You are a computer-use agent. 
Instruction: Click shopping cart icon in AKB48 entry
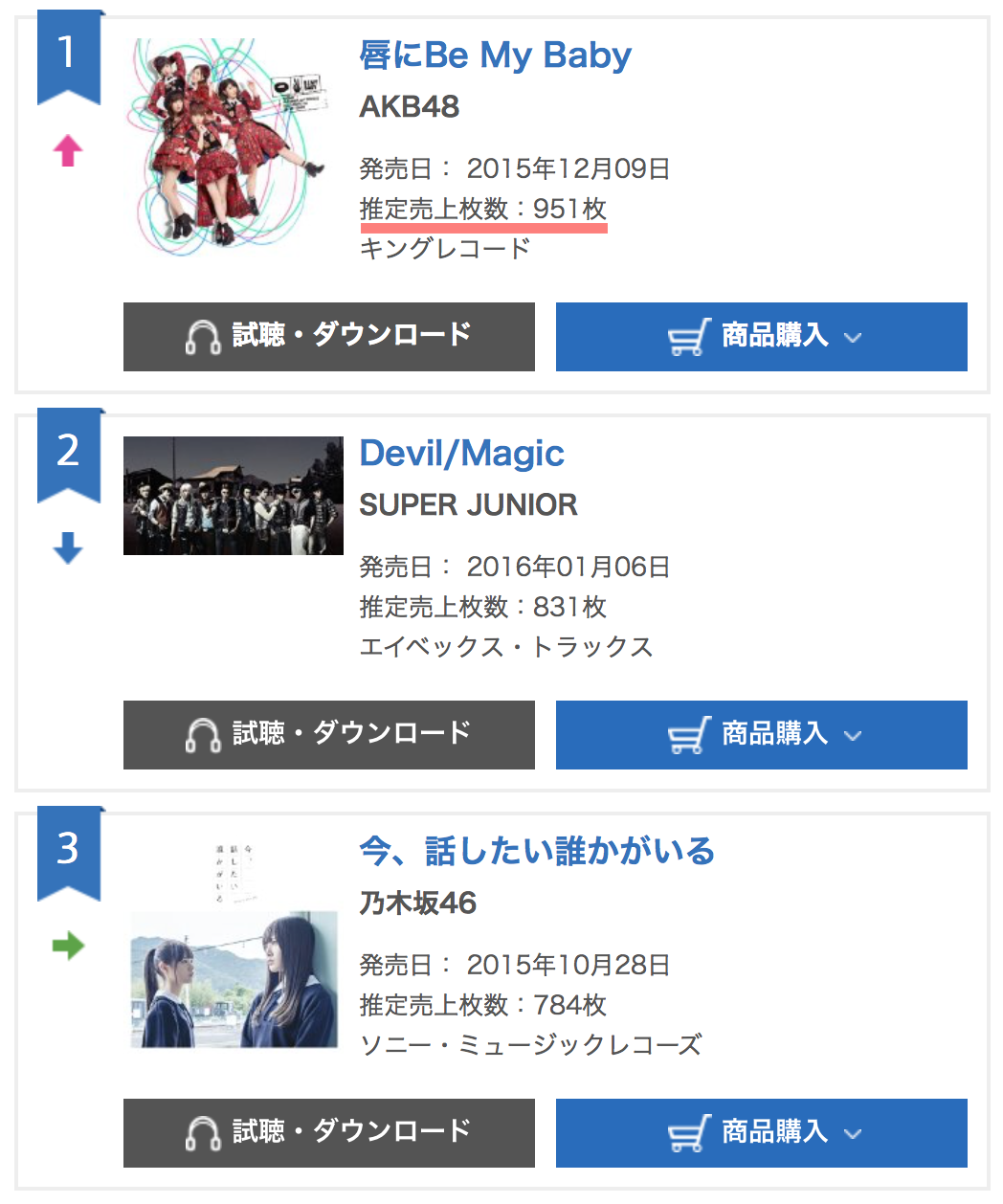(689, 337)
